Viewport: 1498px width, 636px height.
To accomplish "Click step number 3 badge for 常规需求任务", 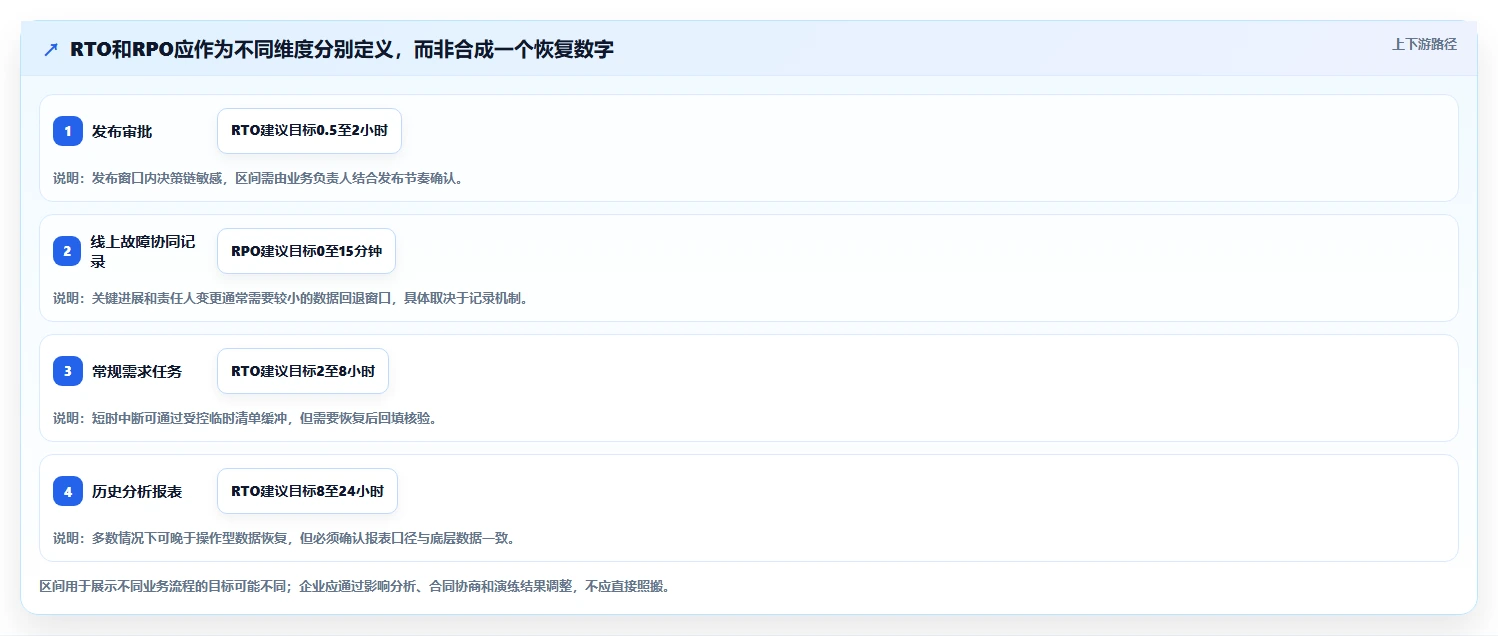I will click(x=68, y=371).
